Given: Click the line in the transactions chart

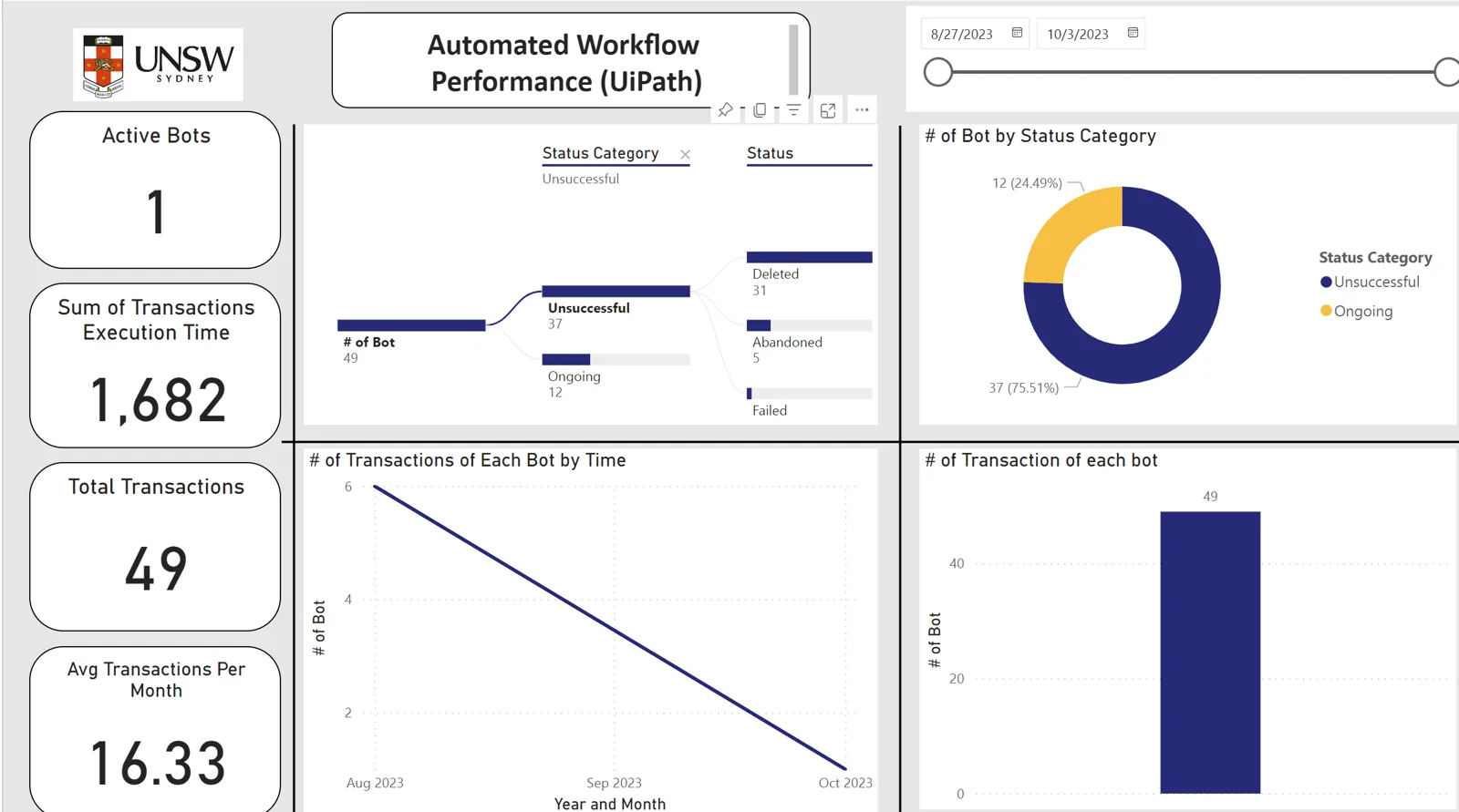Looking at the screenshot, I should tap(610, 628).
